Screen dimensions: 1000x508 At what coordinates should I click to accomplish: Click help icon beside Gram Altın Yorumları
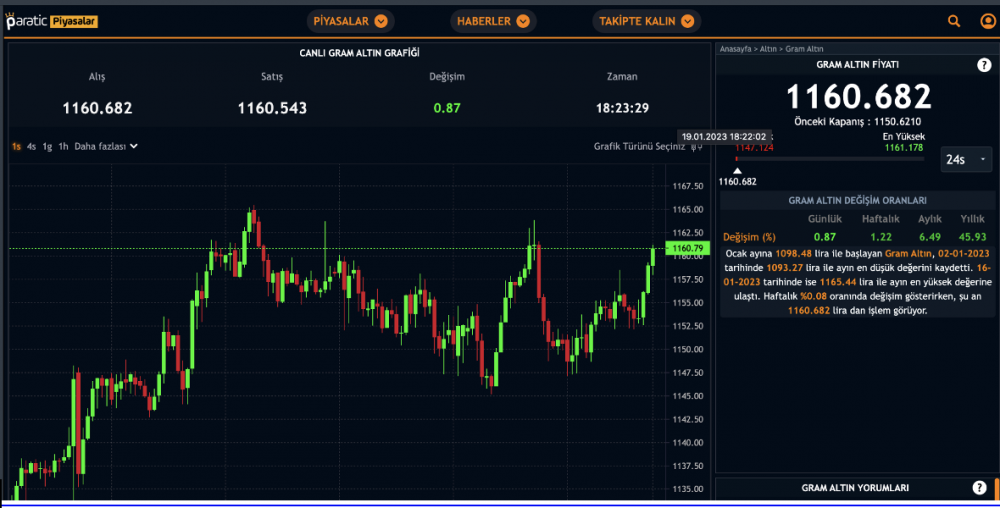coord(979,488)
